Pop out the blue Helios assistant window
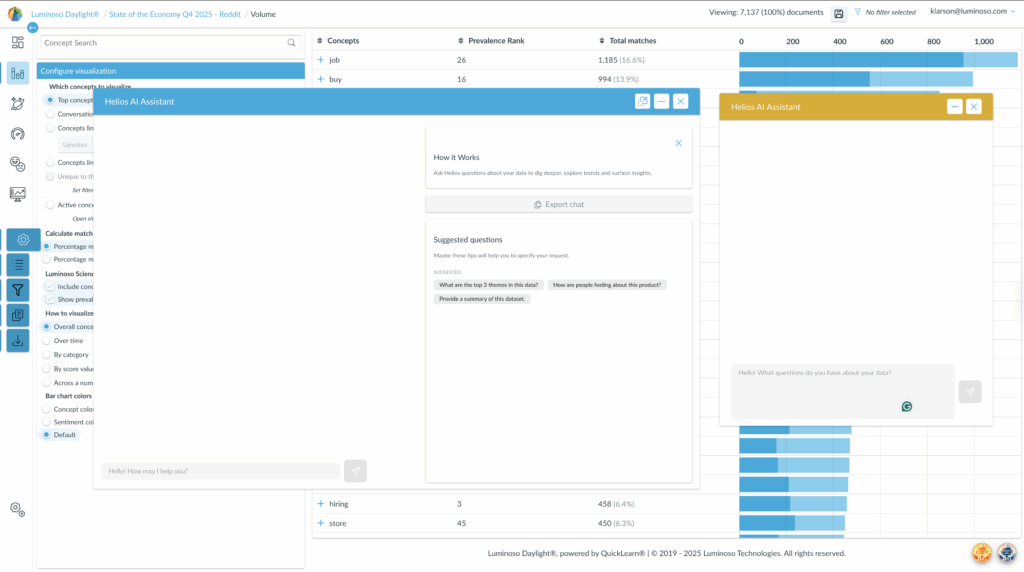Screen dimensions: 1024x572 point(642,101)
